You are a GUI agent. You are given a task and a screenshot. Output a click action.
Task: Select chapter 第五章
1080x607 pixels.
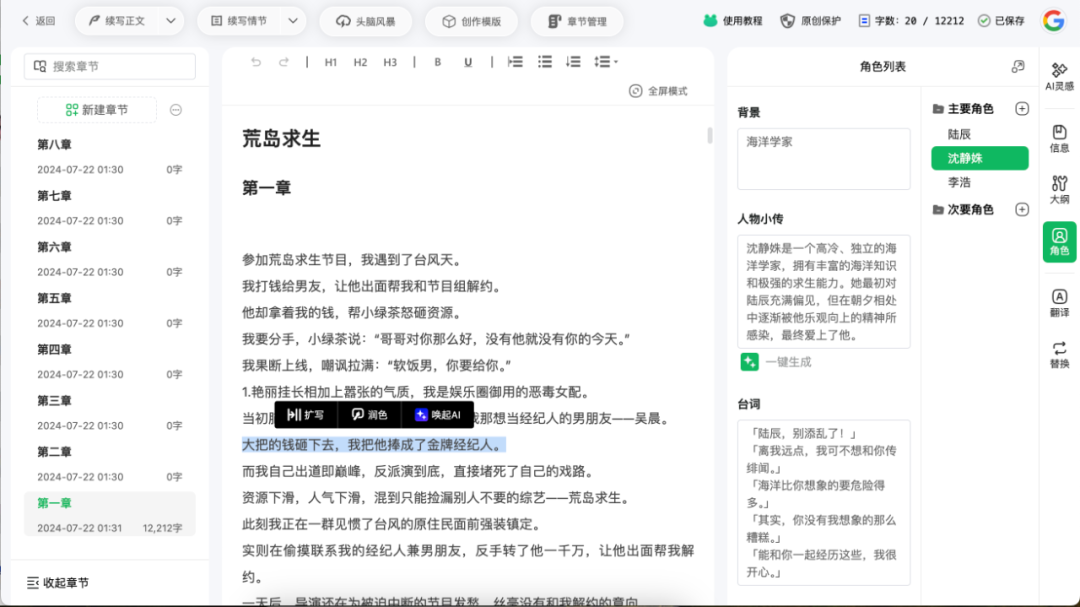pos(110,310)
